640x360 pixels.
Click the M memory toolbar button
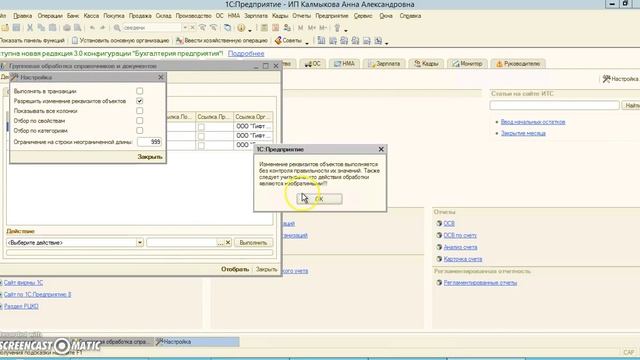300,28
